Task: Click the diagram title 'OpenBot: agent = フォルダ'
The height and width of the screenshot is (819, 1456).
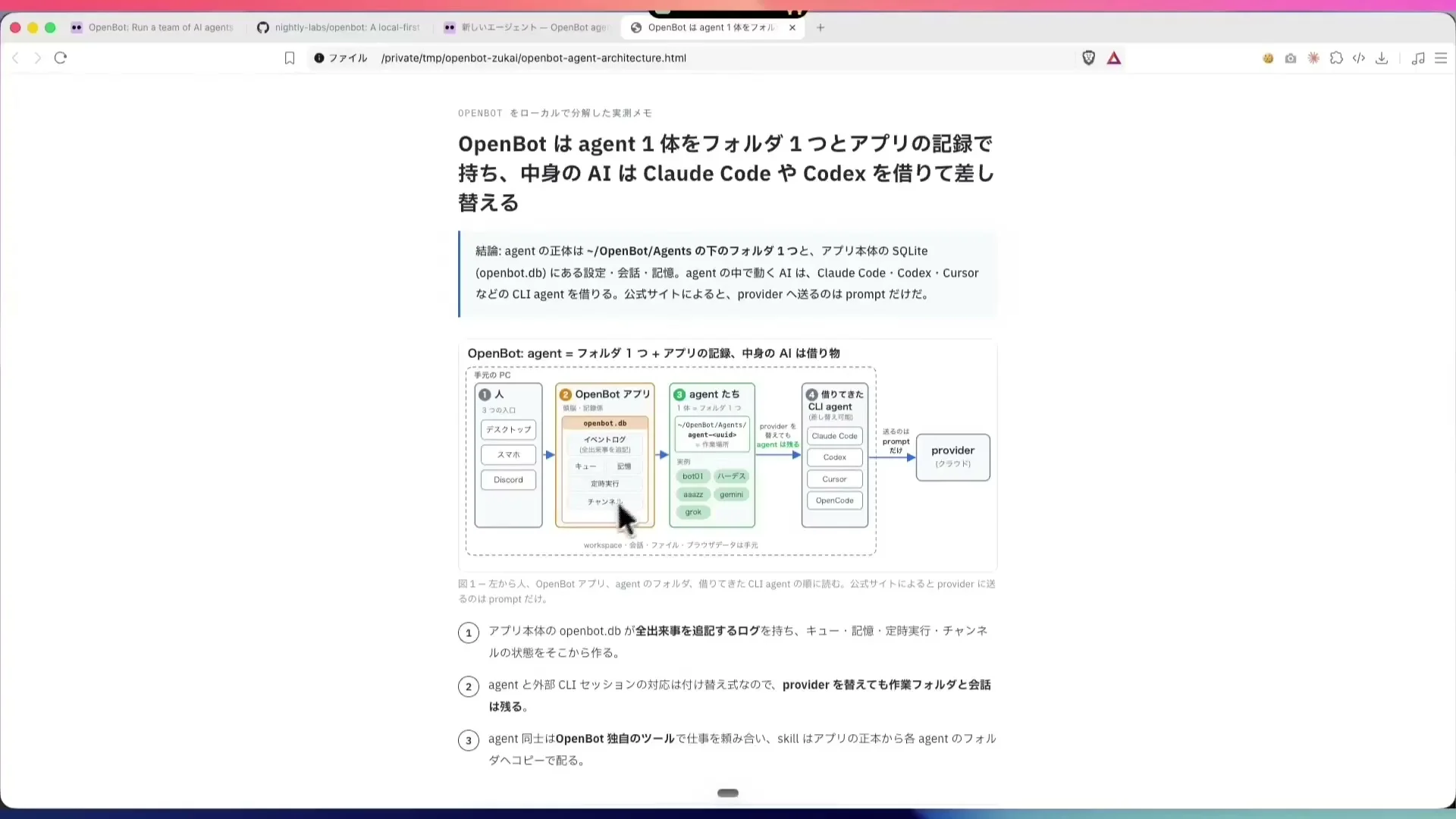Action: [x=654, y=353]
